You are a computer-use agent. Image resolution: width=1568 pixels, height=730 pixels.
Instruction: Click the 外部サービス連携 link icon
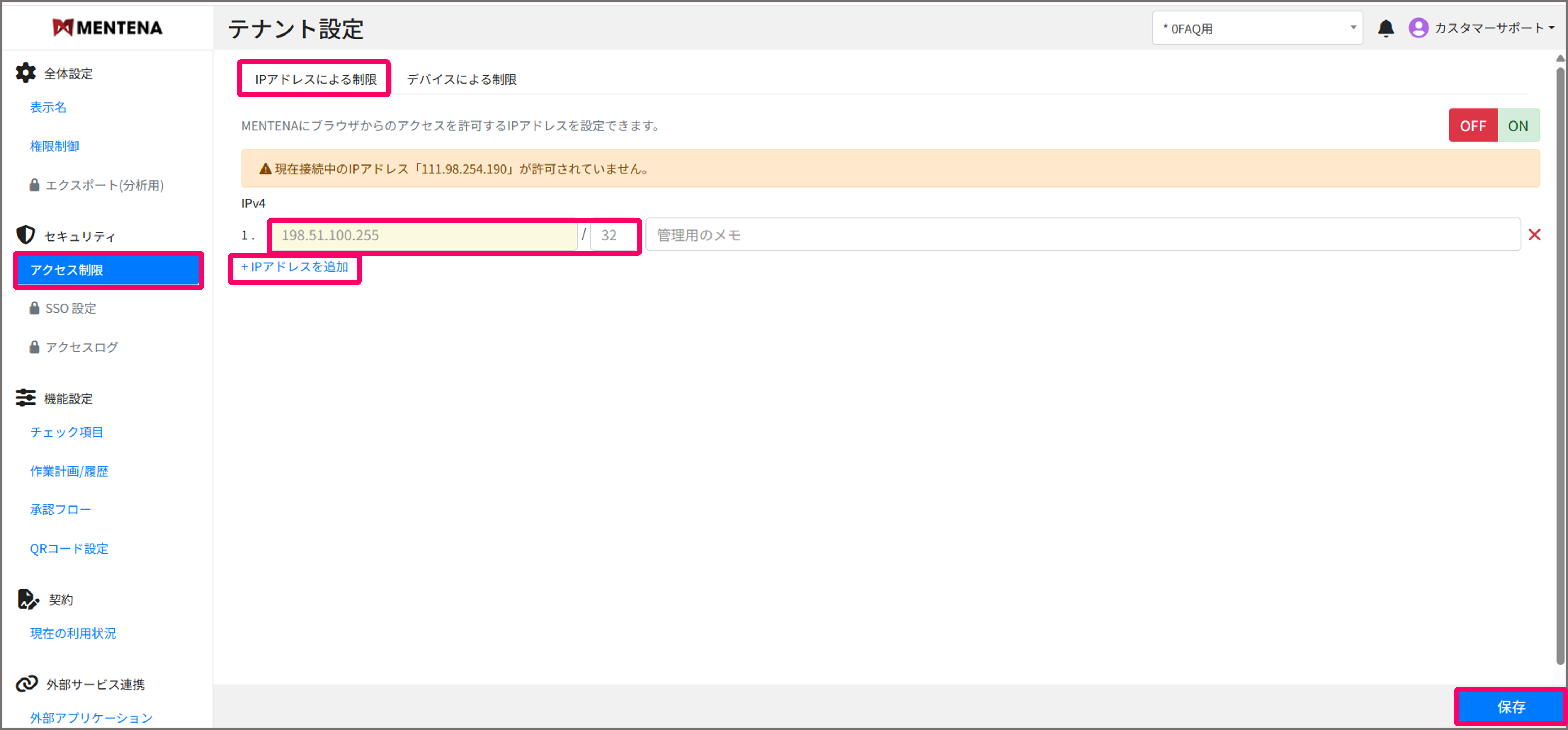[x=27, y=684]
